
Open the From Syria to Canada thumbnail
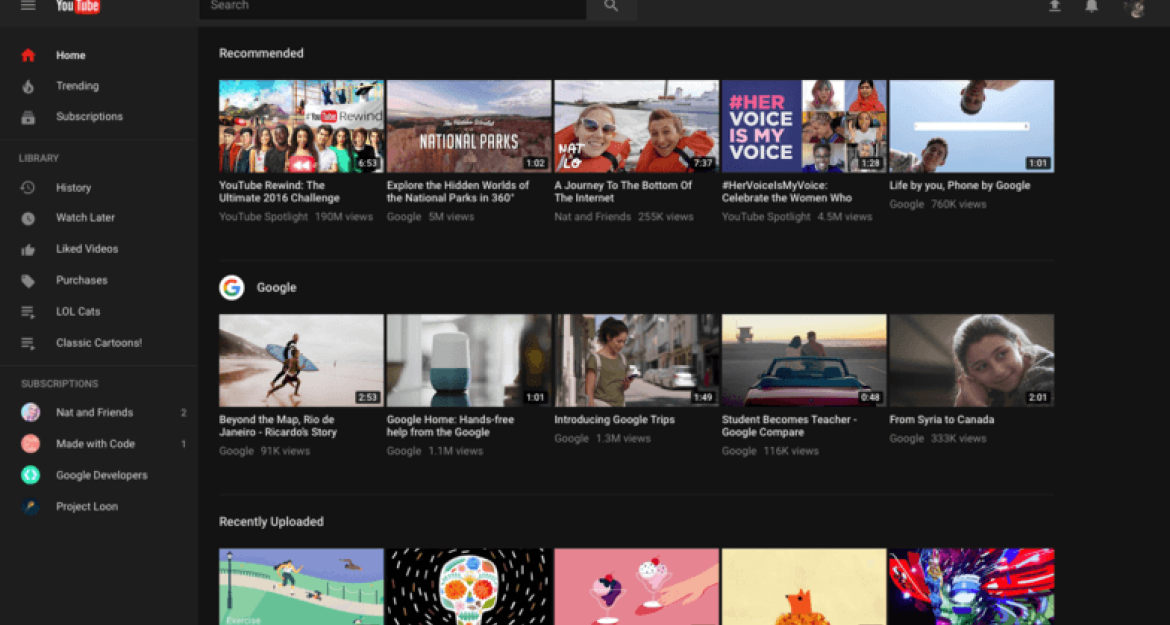(972, 360)
